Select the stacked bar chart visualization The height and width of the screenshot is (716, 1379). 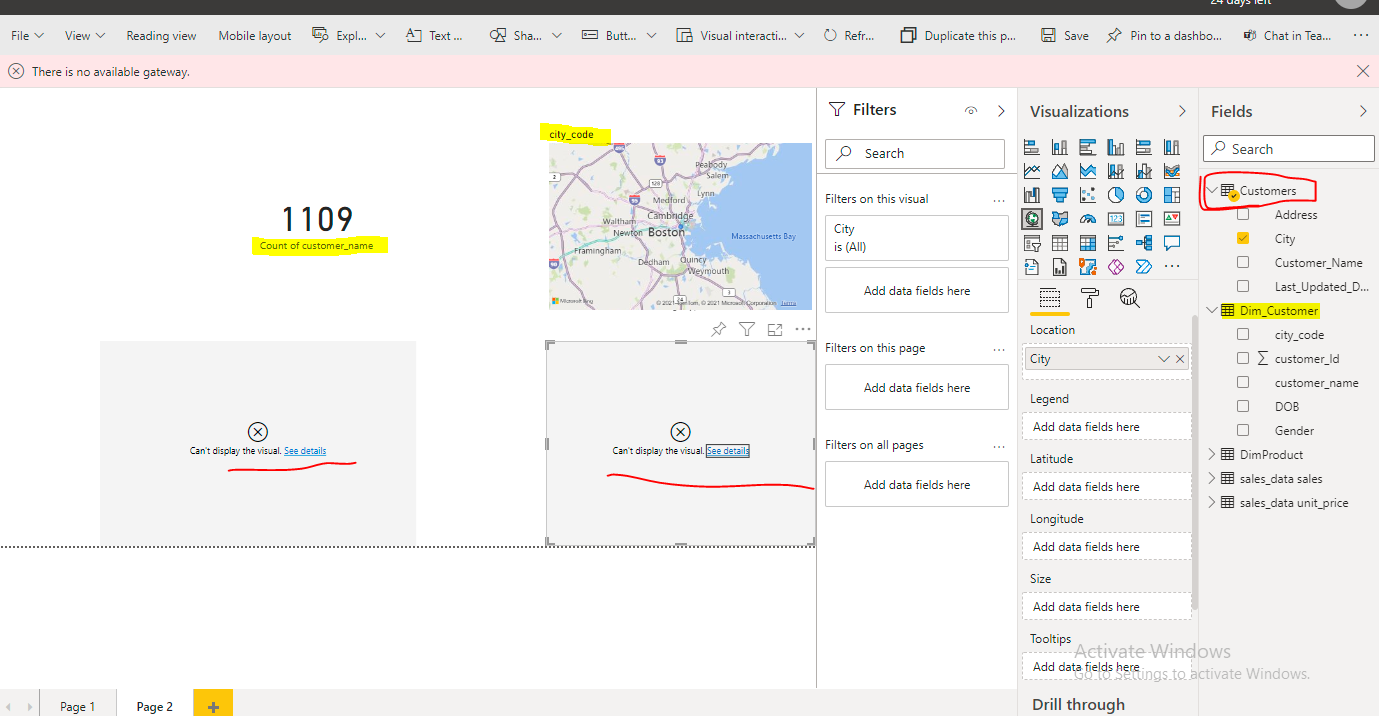[x=1032, y=147]
